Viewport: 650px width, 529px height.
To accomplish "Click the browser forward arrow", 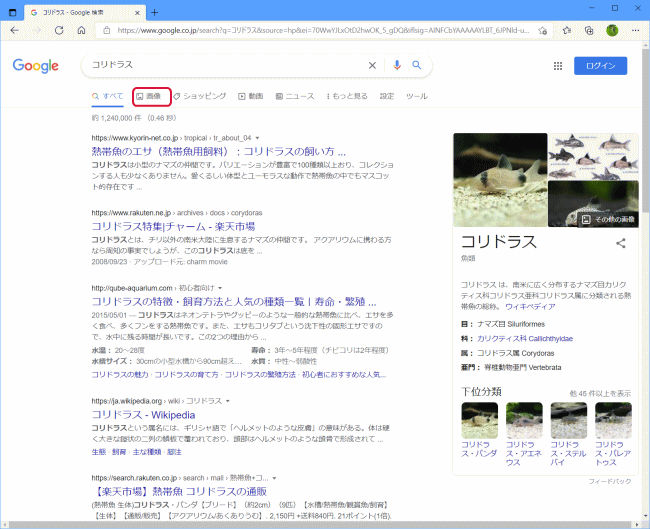I will tap(37, 30).
